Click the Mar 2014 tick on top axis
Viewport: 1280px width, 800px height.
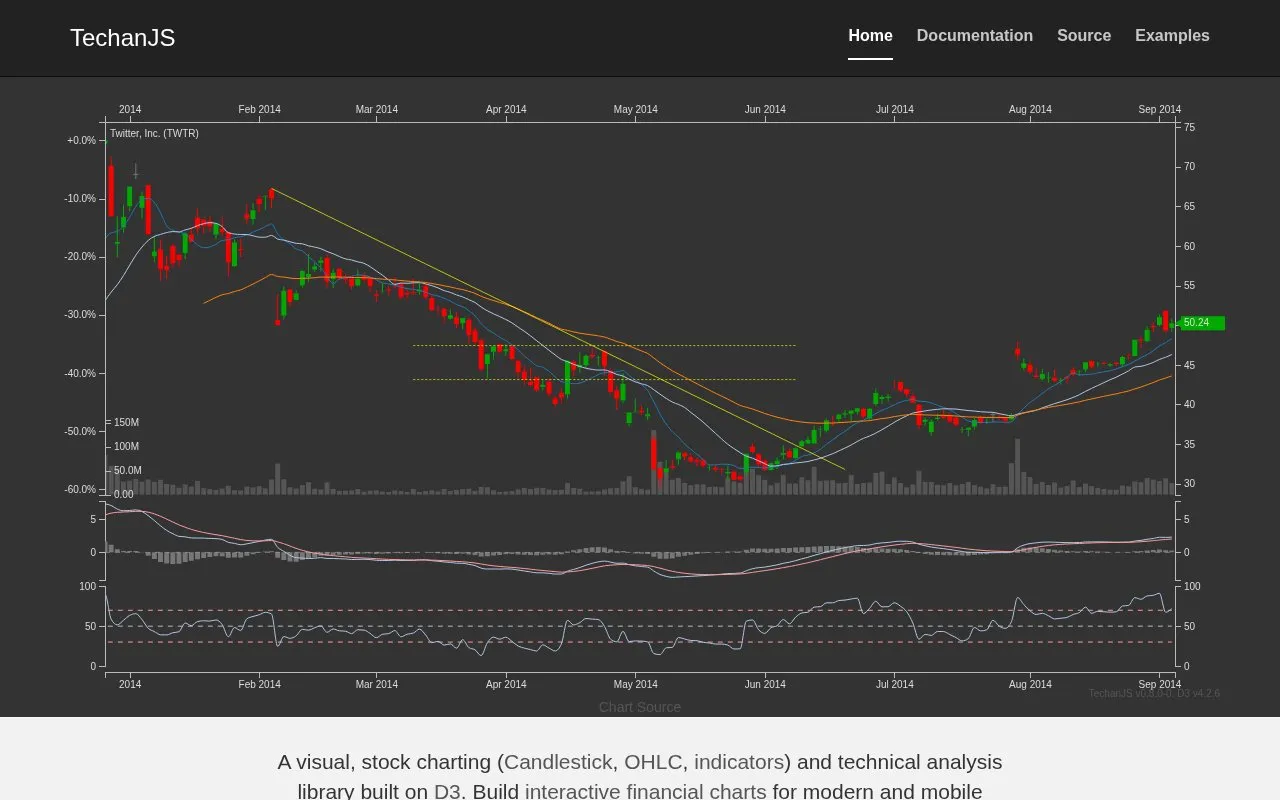(x=377, y=109)
